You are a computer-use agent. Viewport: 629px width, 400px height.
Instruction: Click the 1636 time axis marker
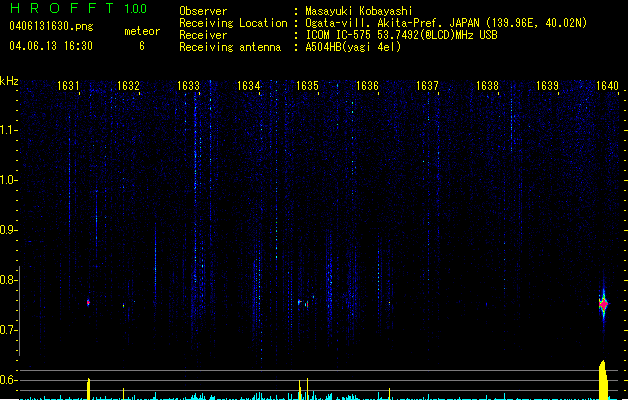pos(367,86)
